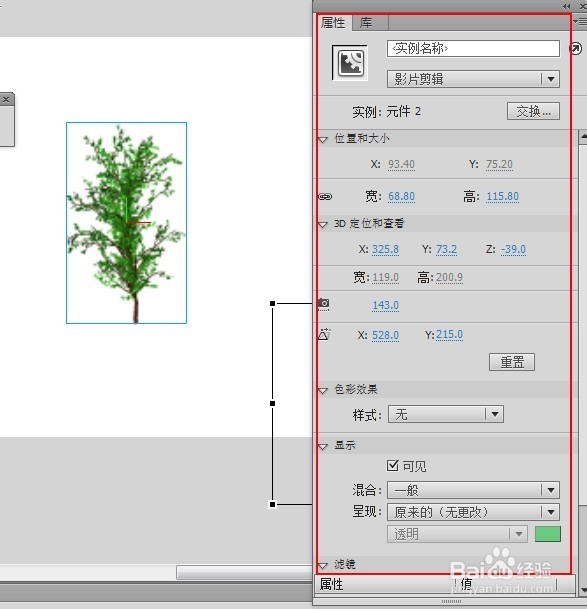
Task: Collapse the 3D 定位和查看 section
Action: pos(323,224)
